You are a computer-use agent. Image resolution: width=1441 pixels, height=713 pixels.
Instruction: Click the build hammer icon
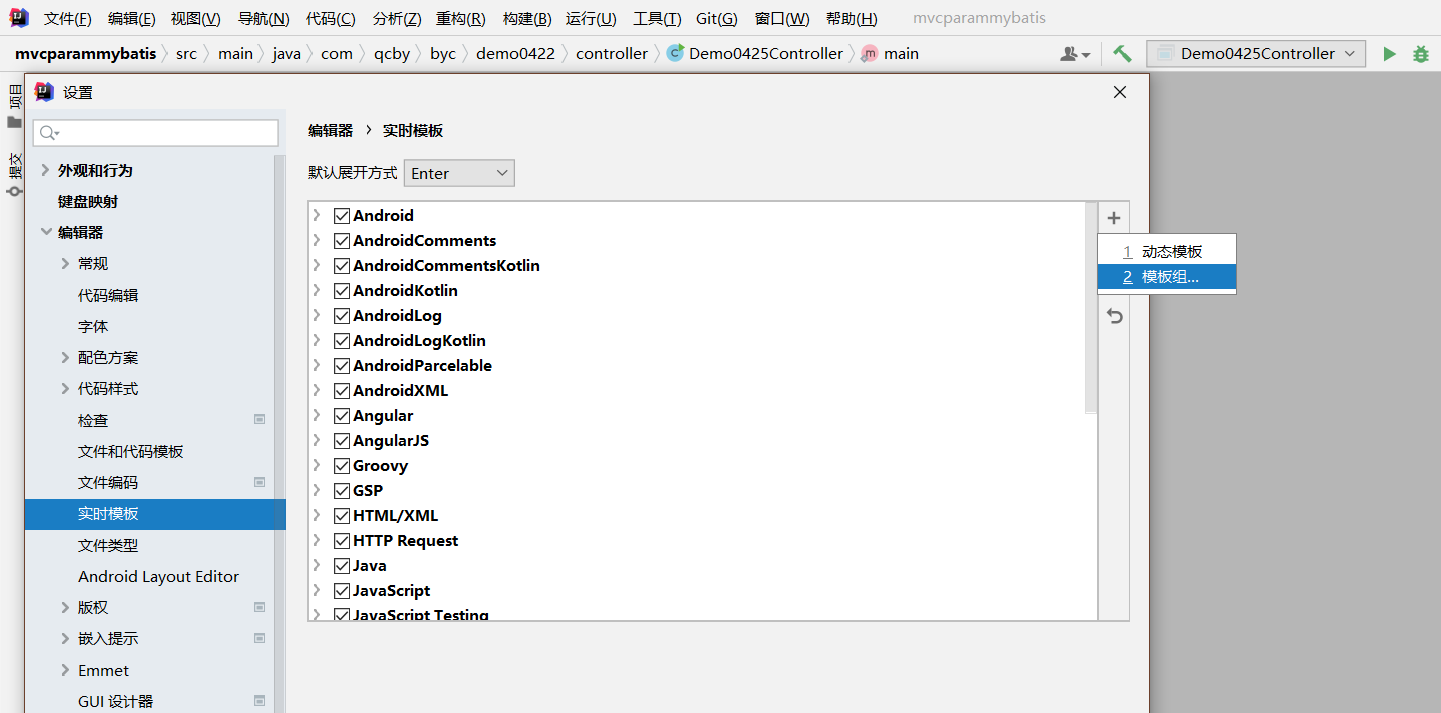click(1123, 54)
